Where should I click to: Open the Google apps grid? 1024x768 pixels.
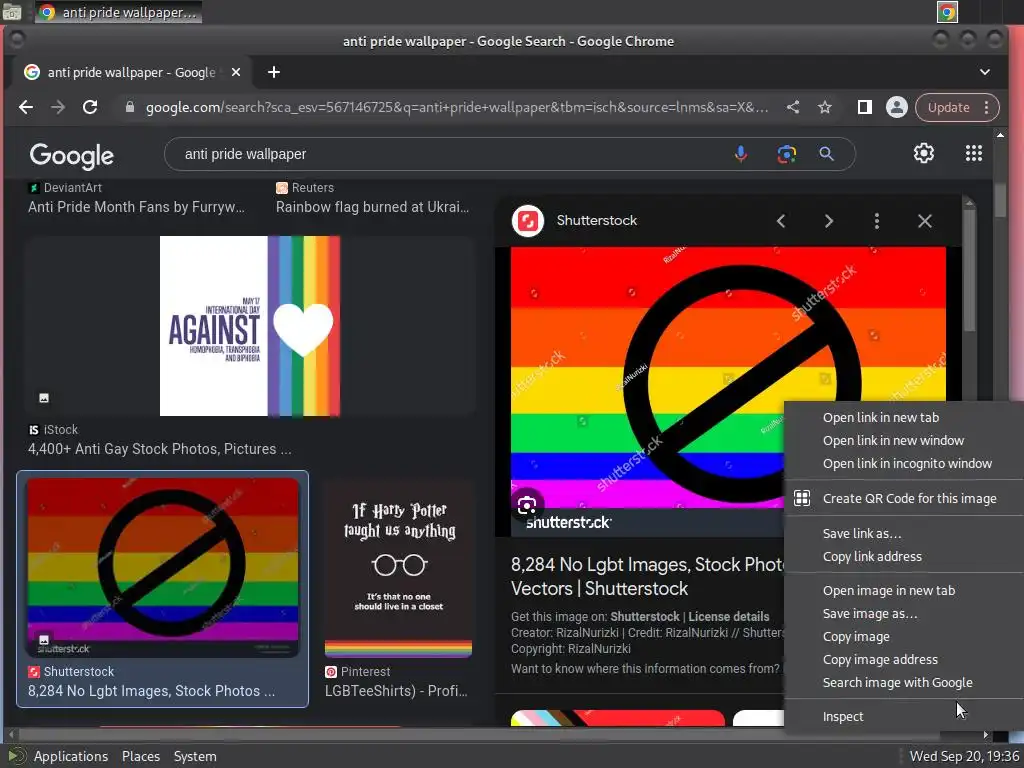[974, 153]
